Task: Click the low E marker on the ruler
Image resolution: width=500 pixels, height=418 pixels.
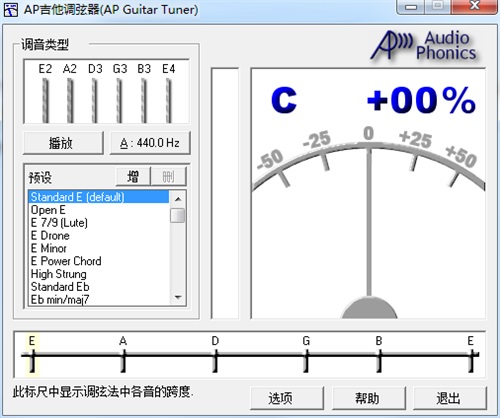Action: tap(32, 355)
